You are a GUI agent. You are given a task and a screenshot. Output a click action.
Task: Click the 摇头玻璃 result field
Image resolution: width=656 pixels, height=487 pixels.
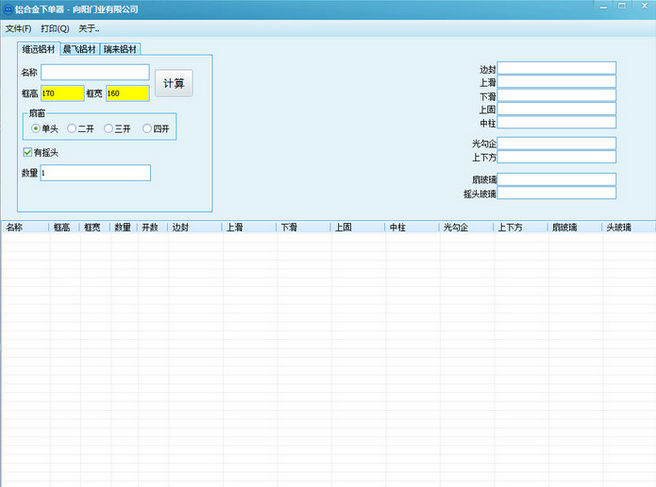[x=557, y=193]
